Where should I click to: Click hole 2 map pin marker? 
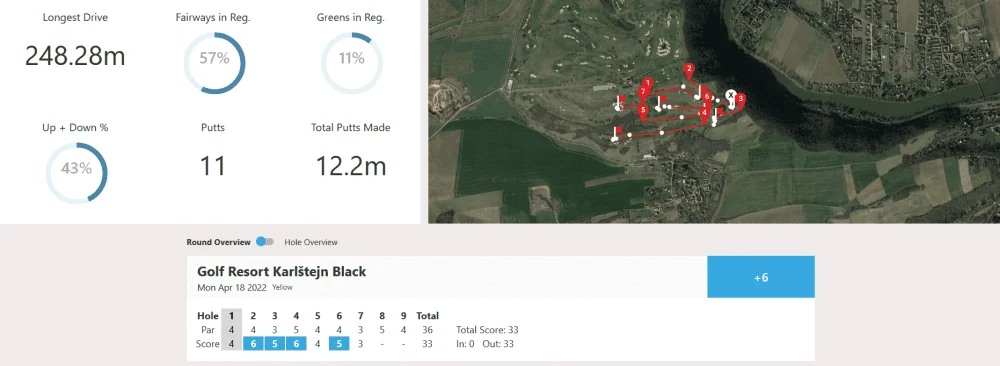(688, 69)
